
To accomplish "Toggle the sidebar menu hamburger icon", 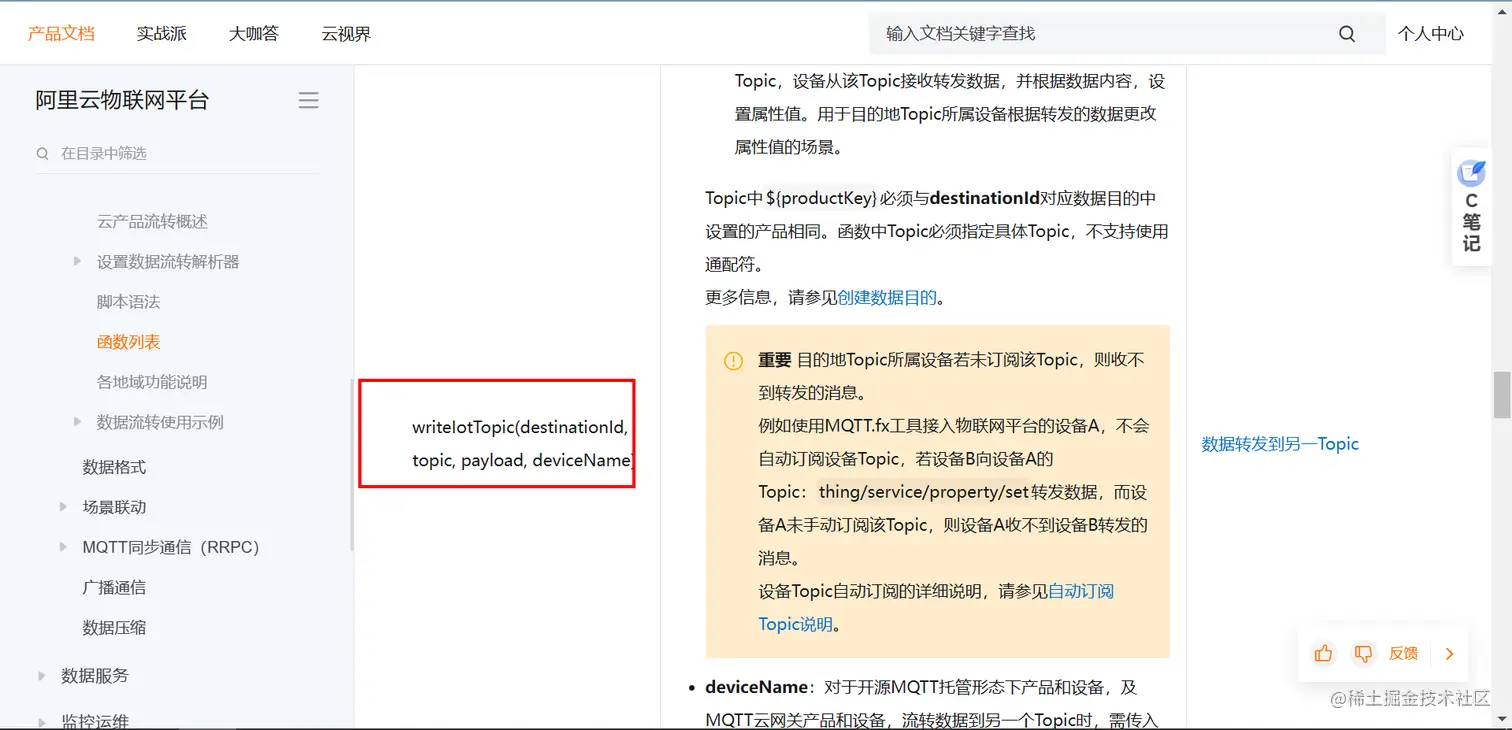I will 309,100.
